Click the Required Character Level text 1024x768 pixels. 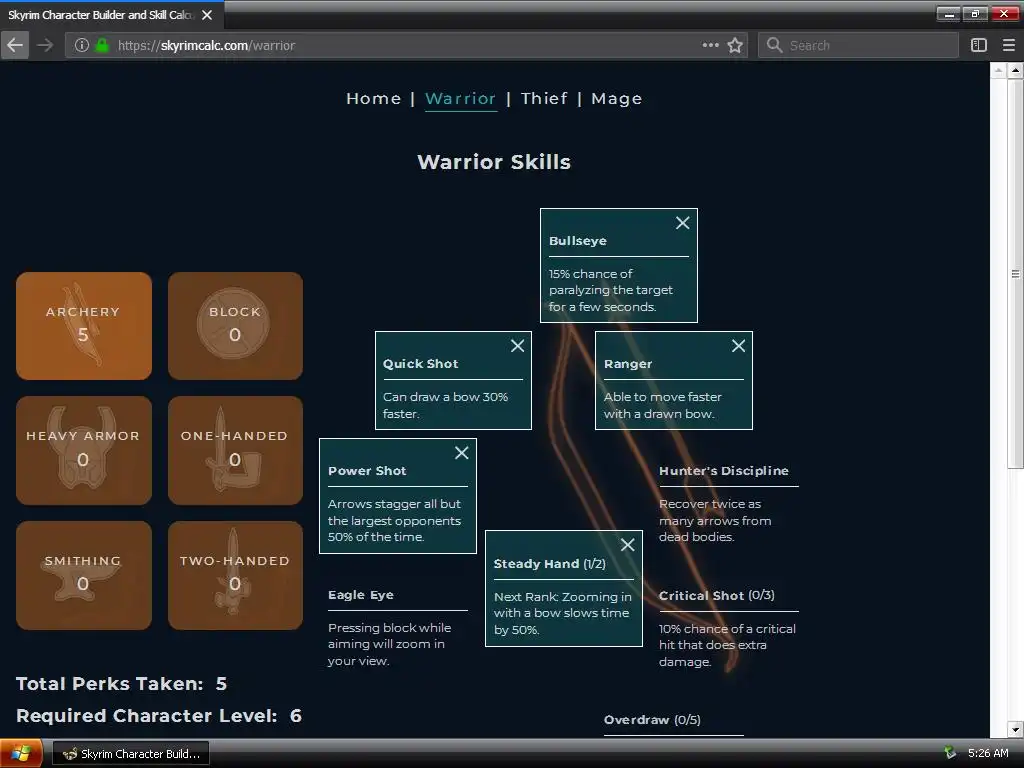click(159, 716)
